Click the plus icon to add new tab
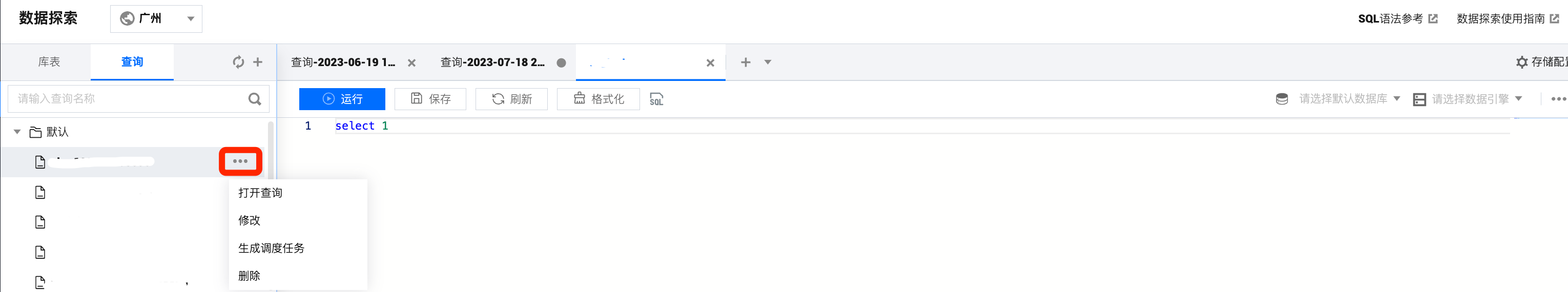The image size is (1568, 292). [x=746, y=62]
